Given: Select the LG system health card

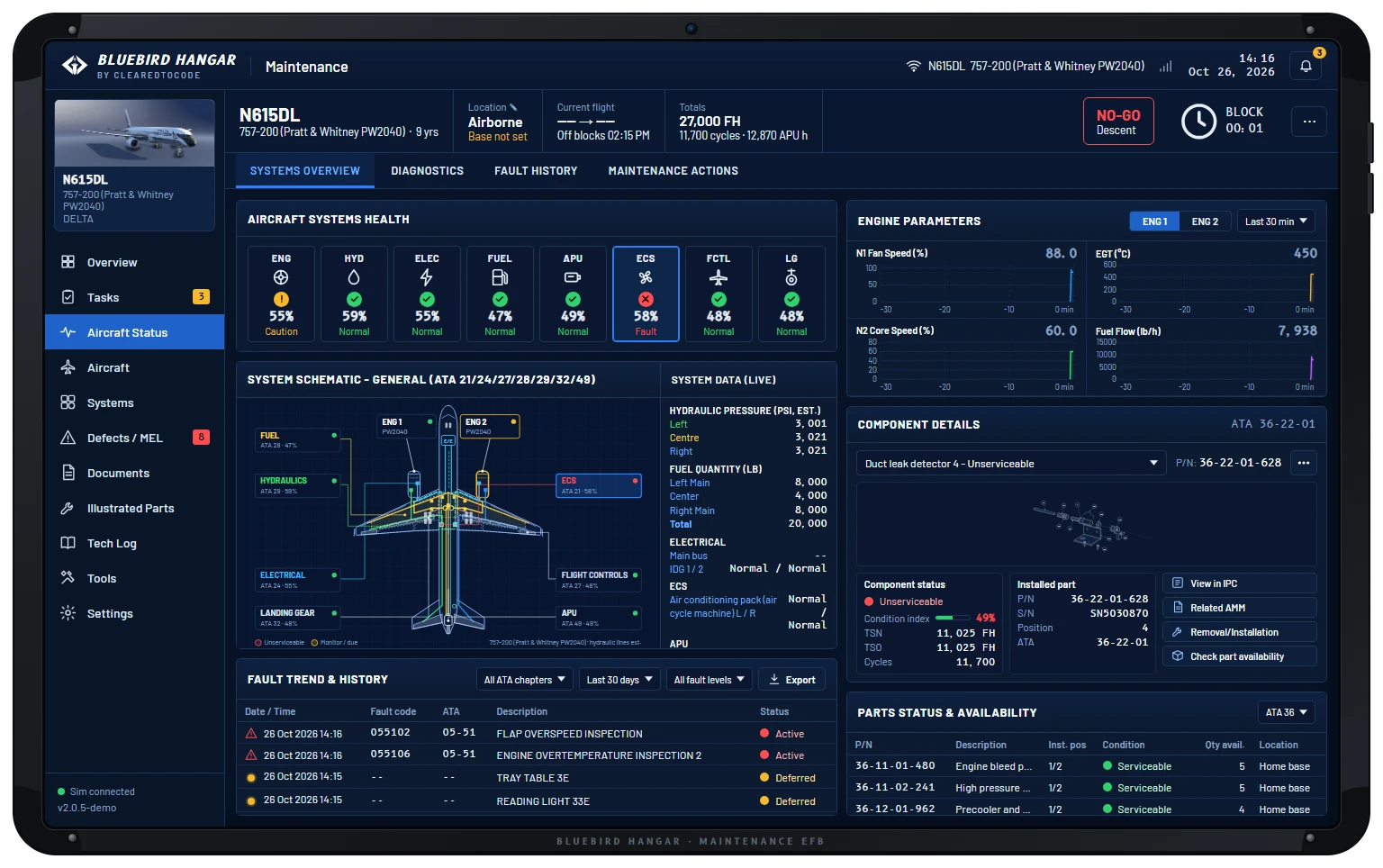Looking at the screenshot, I should pyautogui.click(x=791, y=294).
